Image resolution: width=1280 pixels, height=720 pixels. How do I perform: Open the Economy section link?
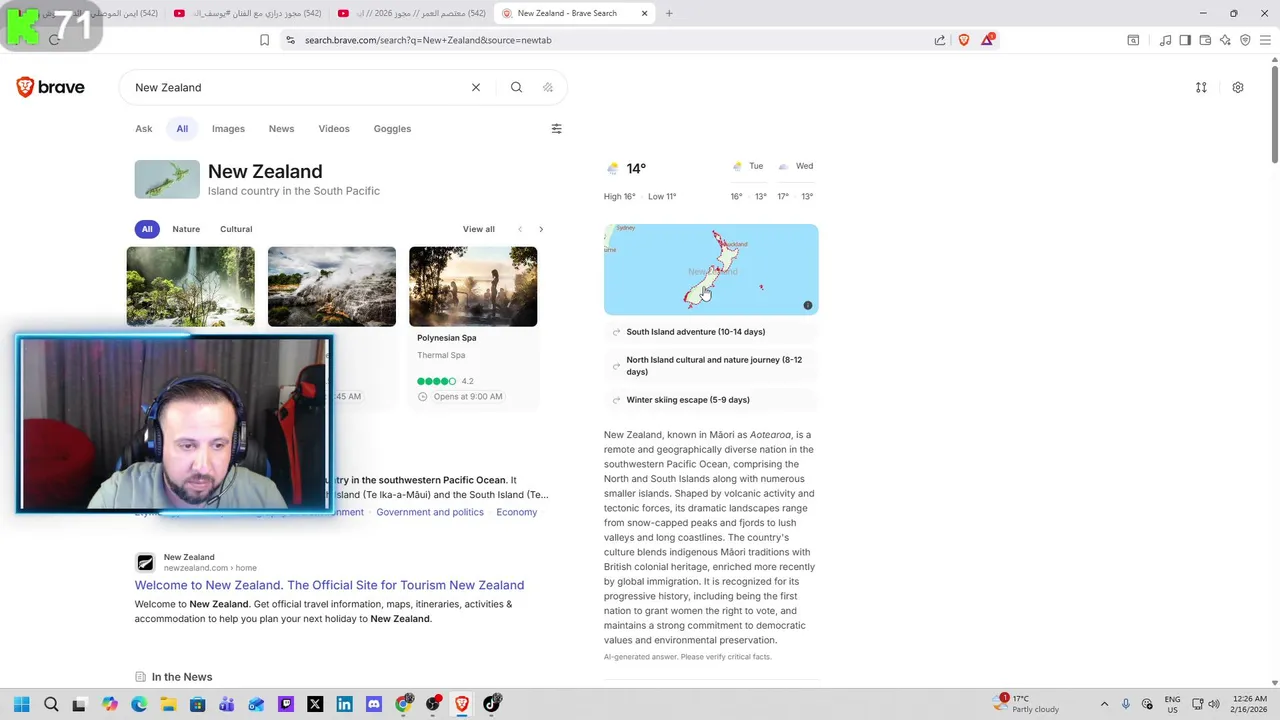click(x=517, y=512)
